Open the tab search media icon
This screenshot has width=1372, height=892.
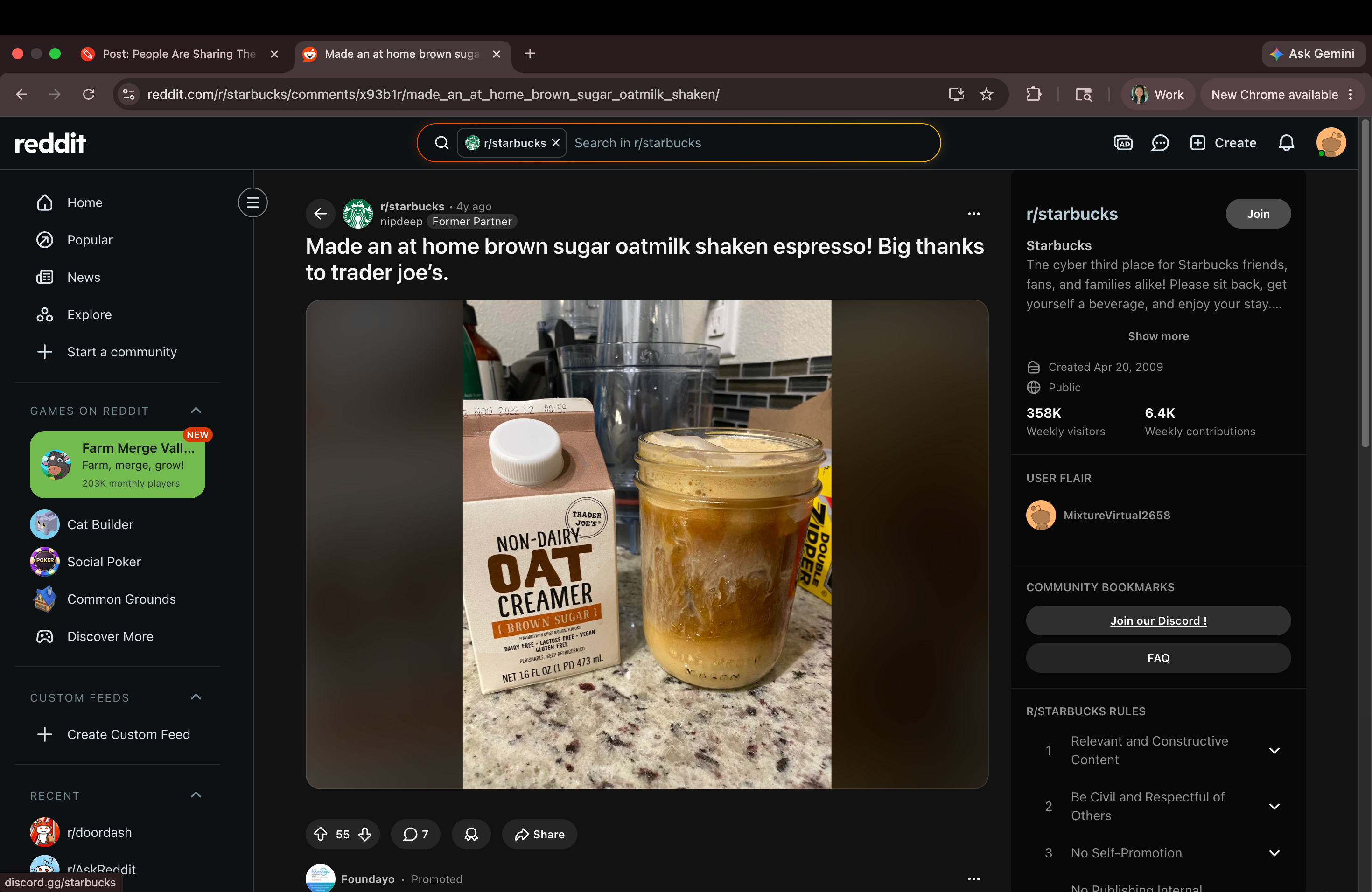point(1083,94)
